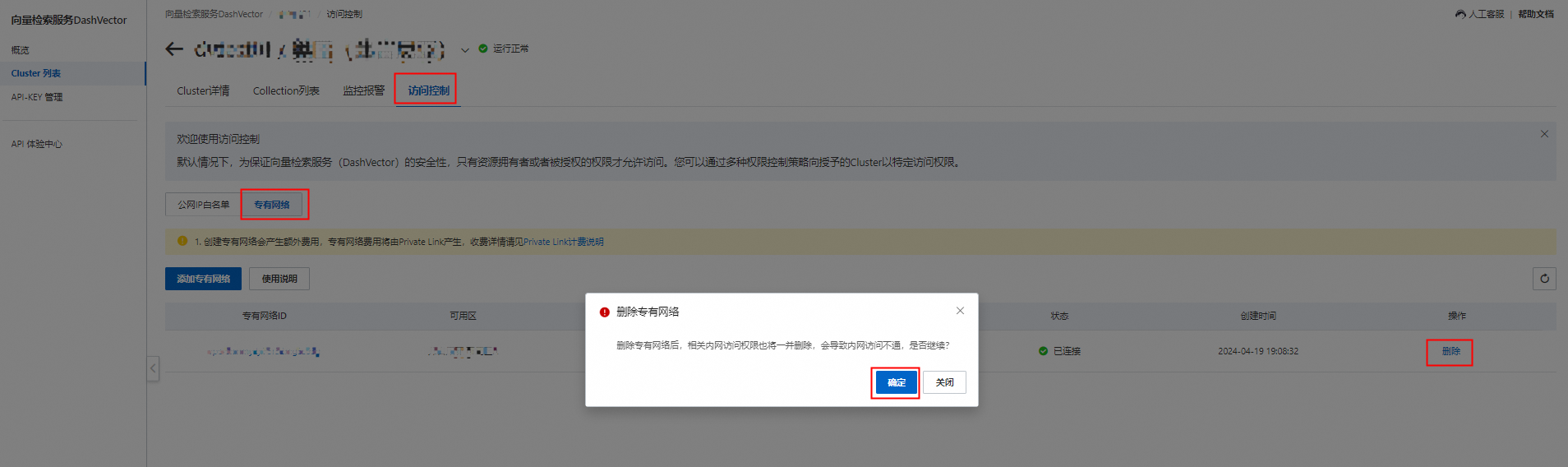Refresh the private network table

pyautogui.click(x=1544, y=279)
